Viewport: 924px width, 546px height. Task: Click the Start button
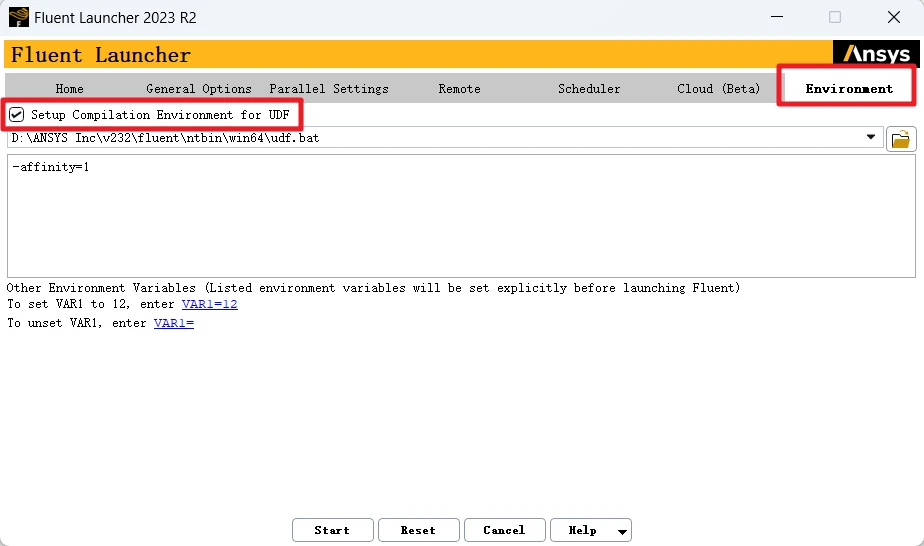point(332,530)
